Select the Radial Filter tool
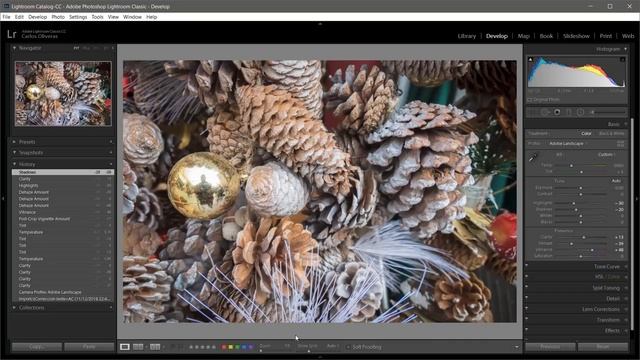This screenshot has height=360, width=640. click(580, 112)
